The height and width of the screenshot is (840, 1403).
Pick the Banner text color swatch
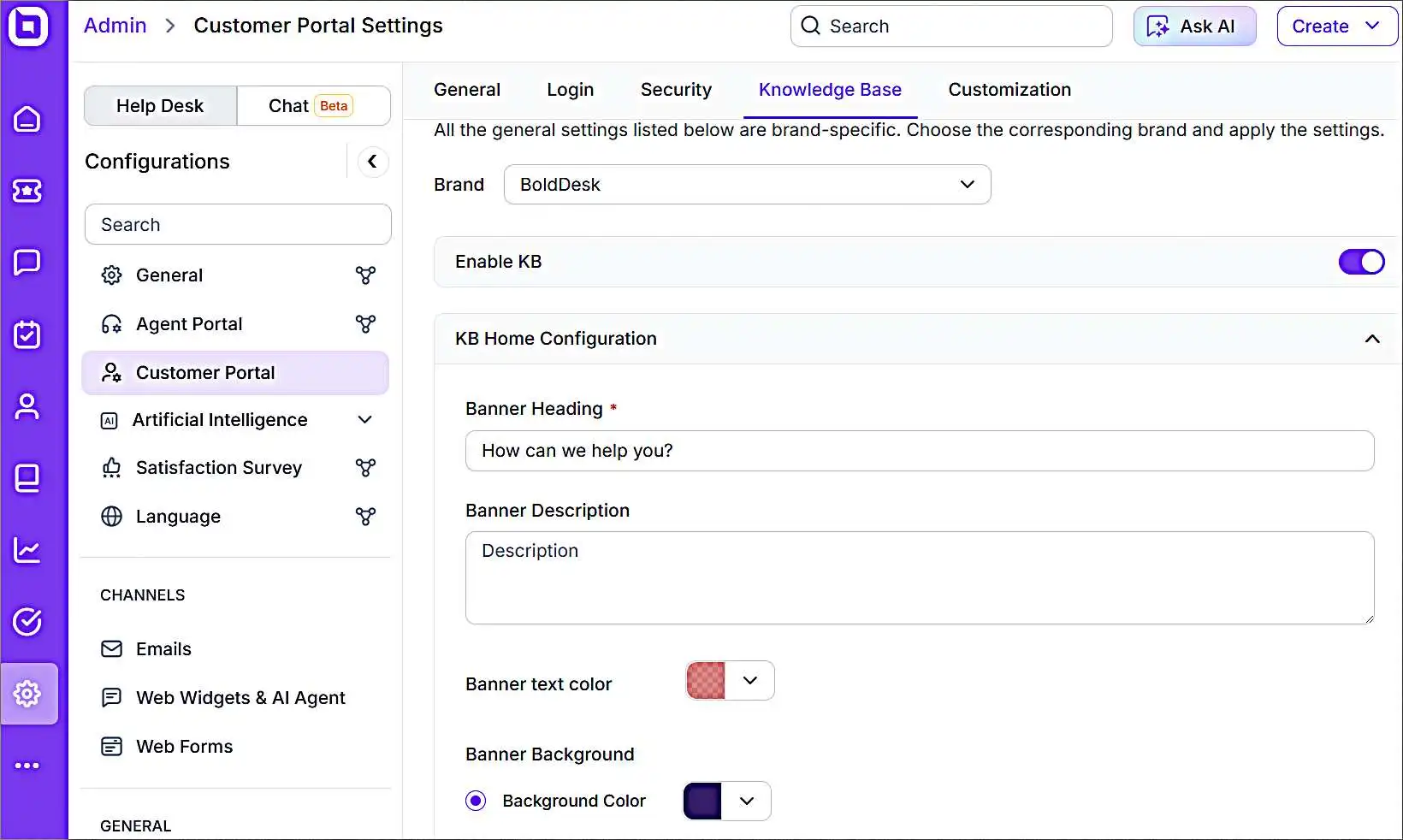point(705,680)
